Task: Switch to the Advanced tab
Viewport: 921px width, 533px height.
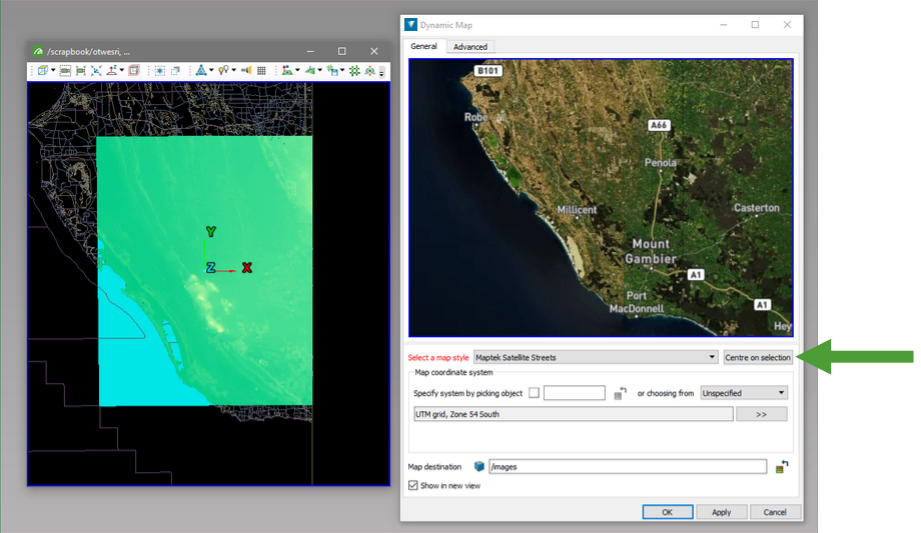Action: coord(470,47)
